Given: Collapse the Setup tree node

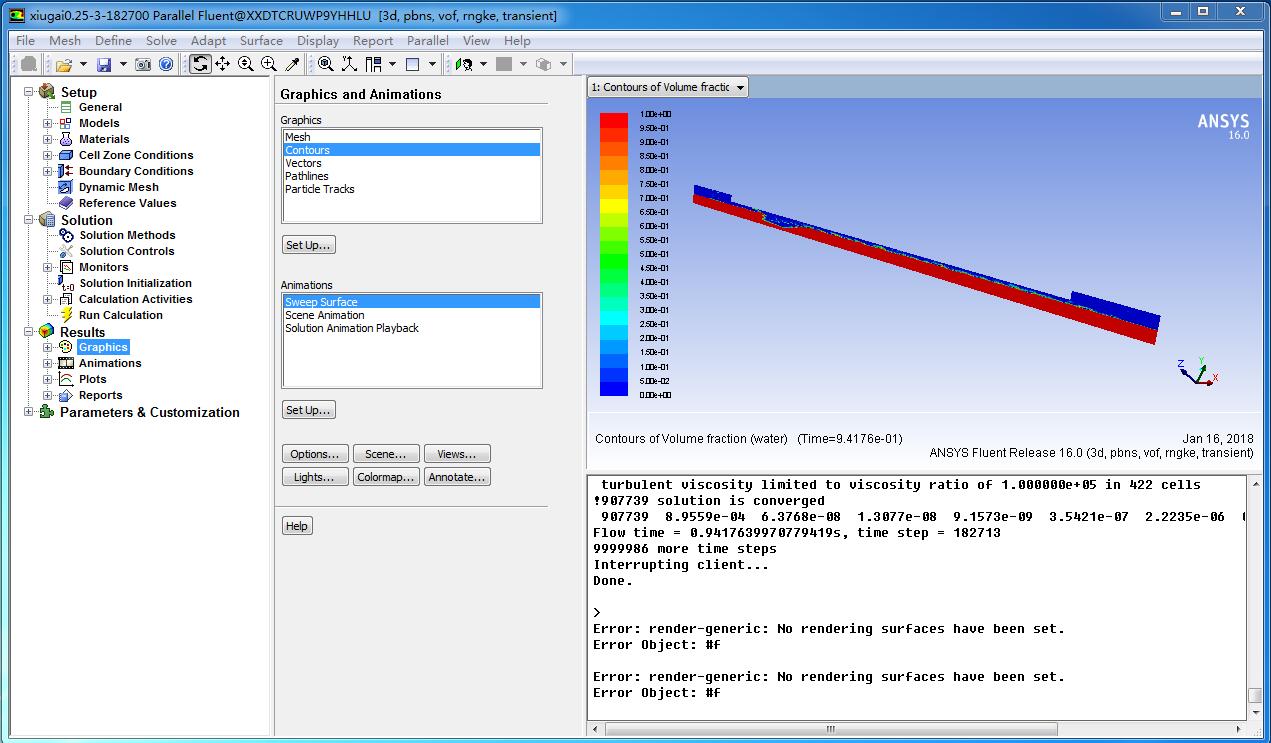Looking at the screenshot, I should (x=28, y=92).
